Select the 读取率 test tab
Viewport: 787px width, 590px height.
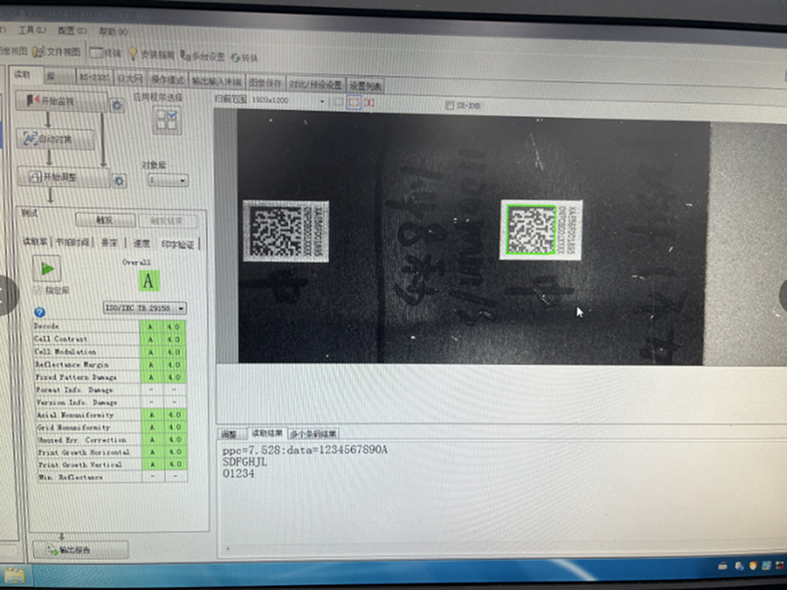[35, 242]
